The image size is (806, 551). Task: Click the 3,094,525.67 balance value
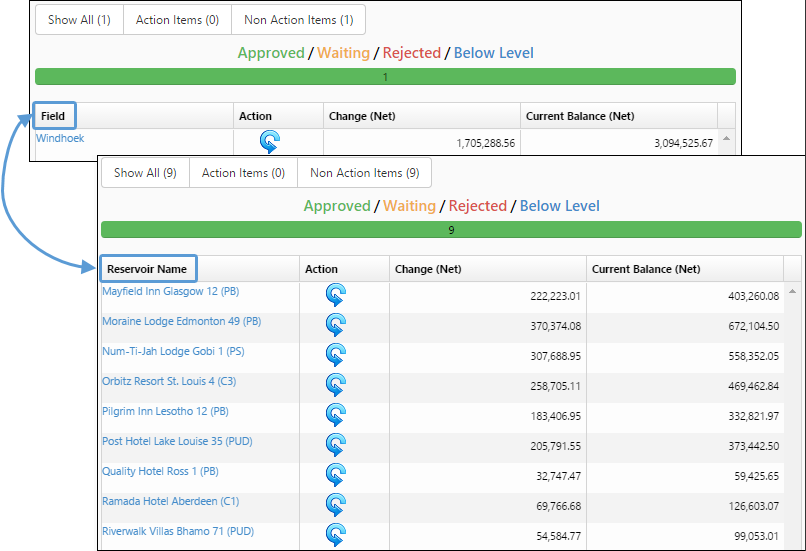pos(684,143)
